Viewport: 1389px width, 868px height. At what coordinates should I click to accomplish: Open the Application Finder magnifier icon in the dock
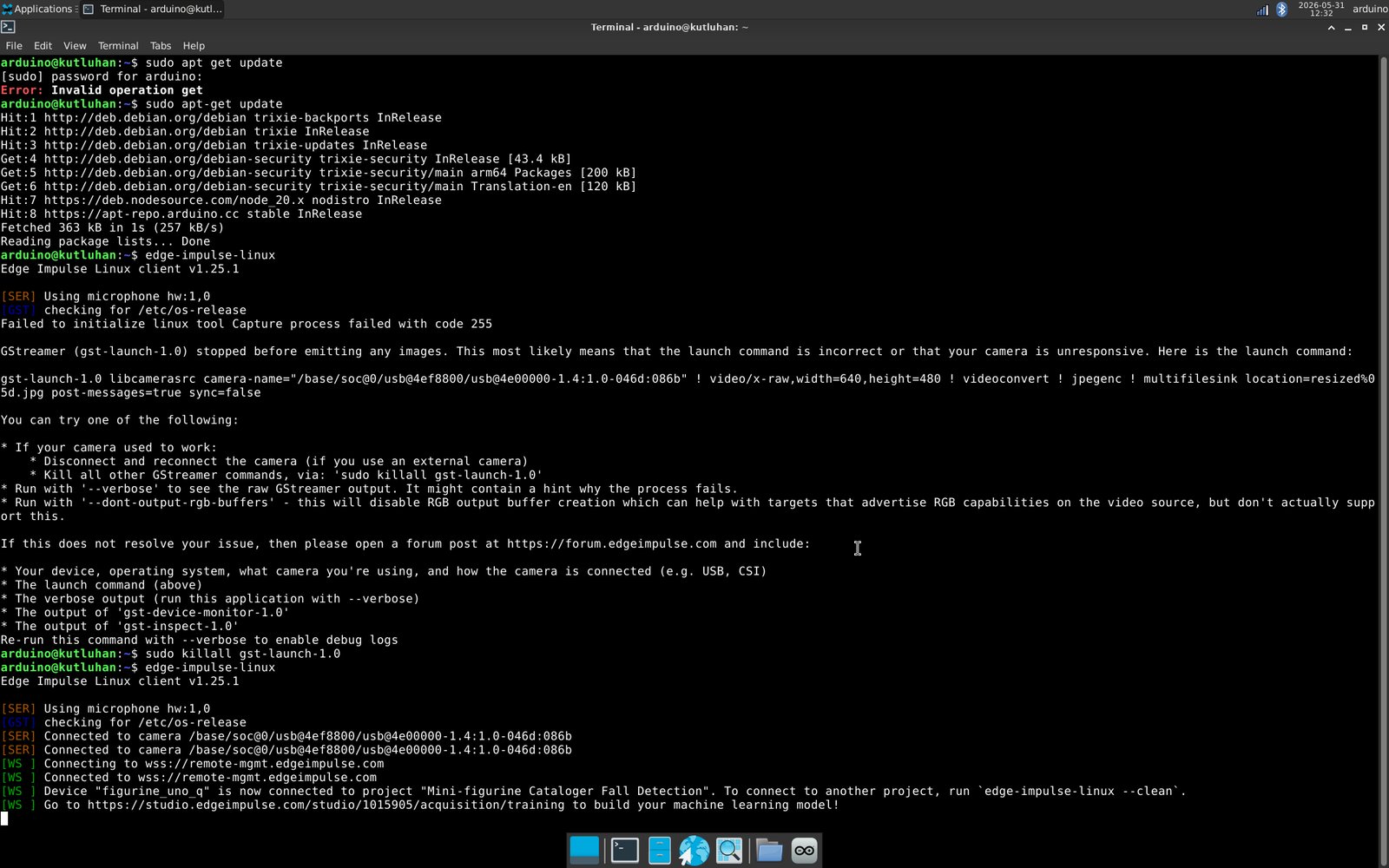(x=729, y=851)
